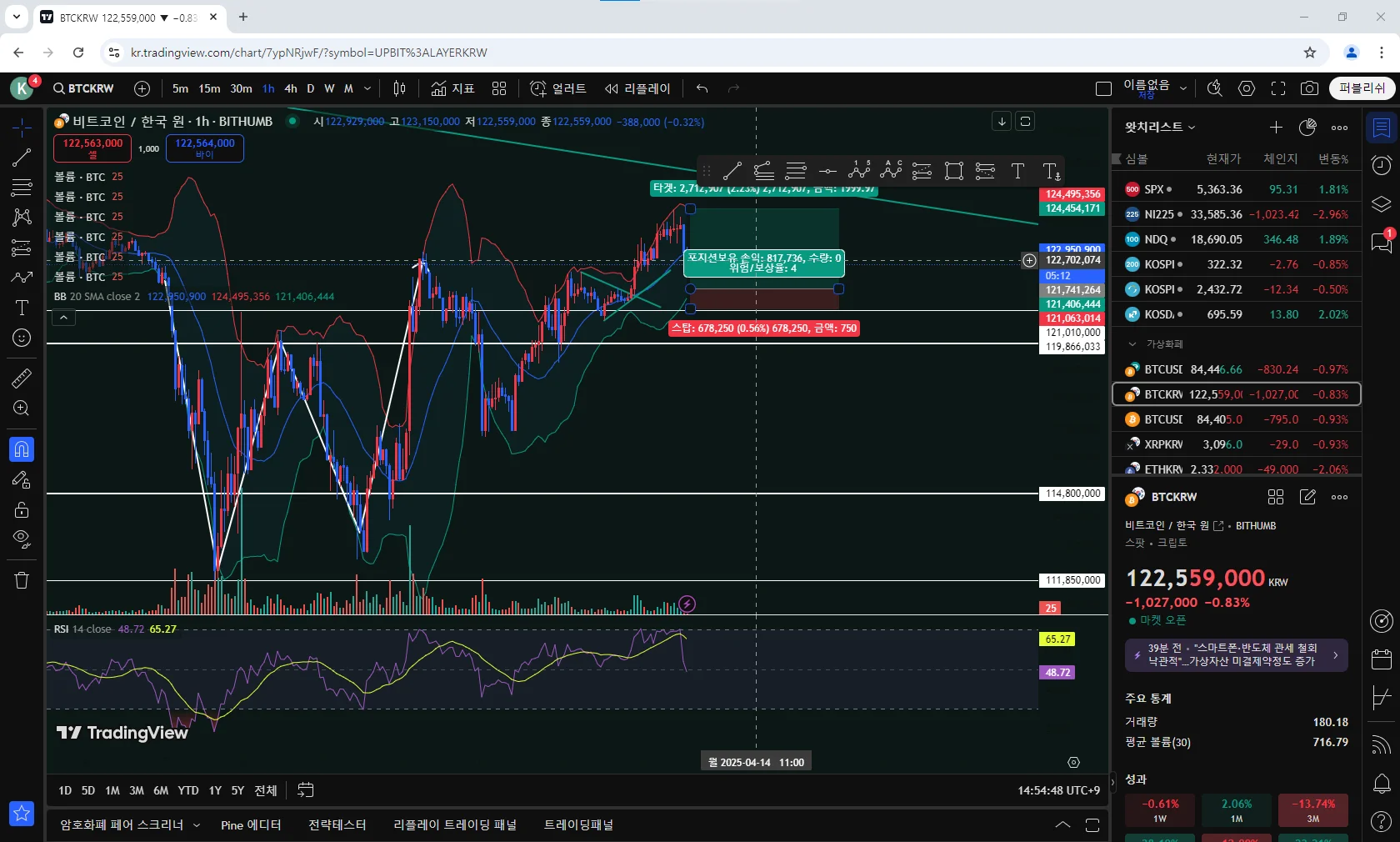Open candlestick chart type selector
The height and width of the screenshot is (842, 1400).
[x=400, y=88]
